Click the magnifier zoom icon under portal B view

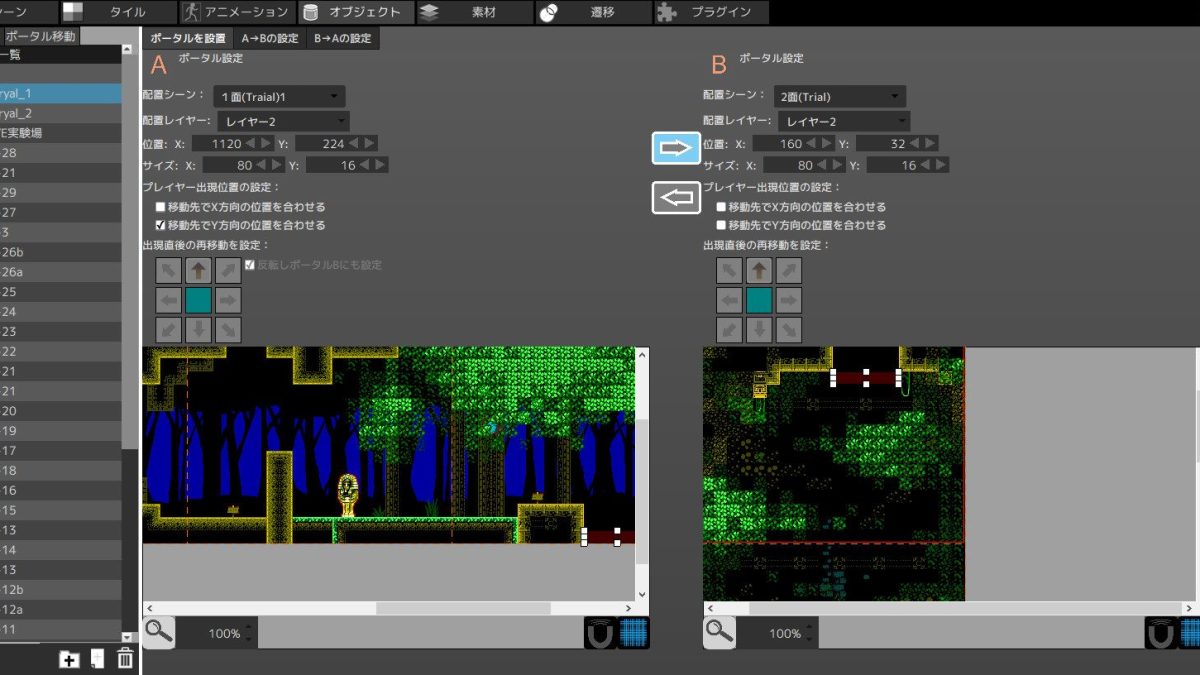point(718,632)
